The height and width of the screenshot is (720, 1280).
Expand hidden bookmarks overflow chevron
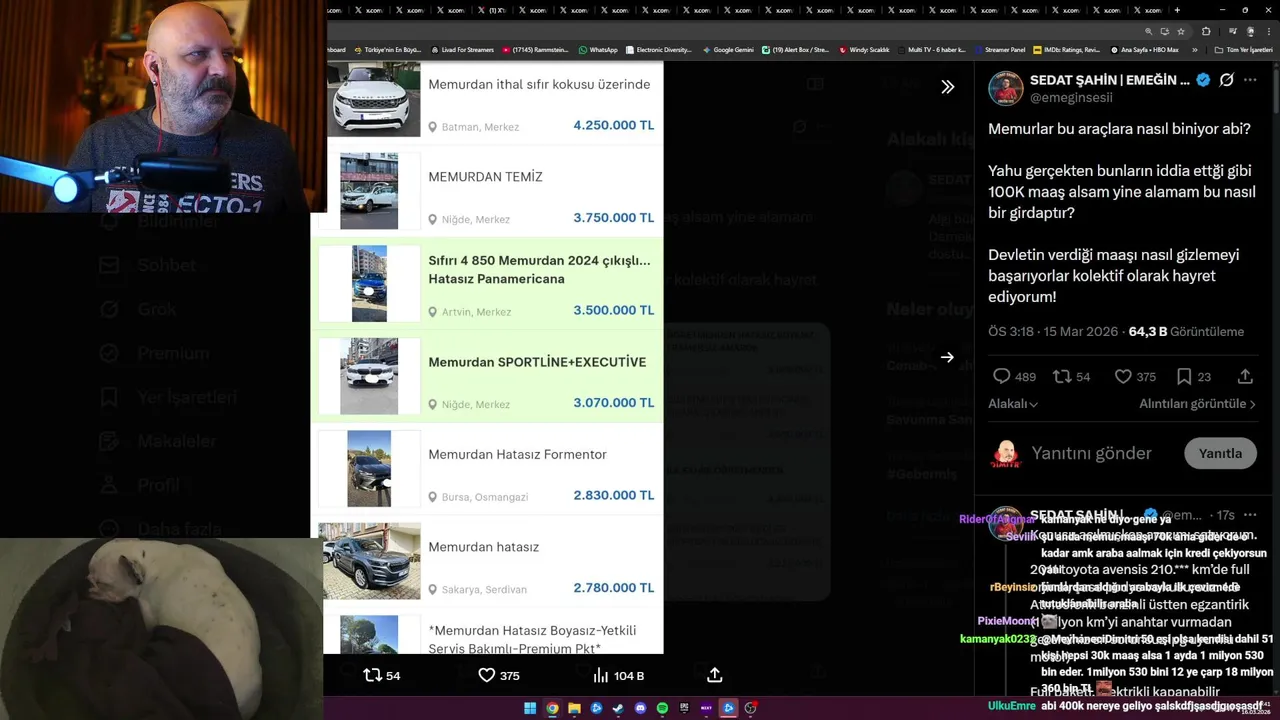[x=1196, y=50]
